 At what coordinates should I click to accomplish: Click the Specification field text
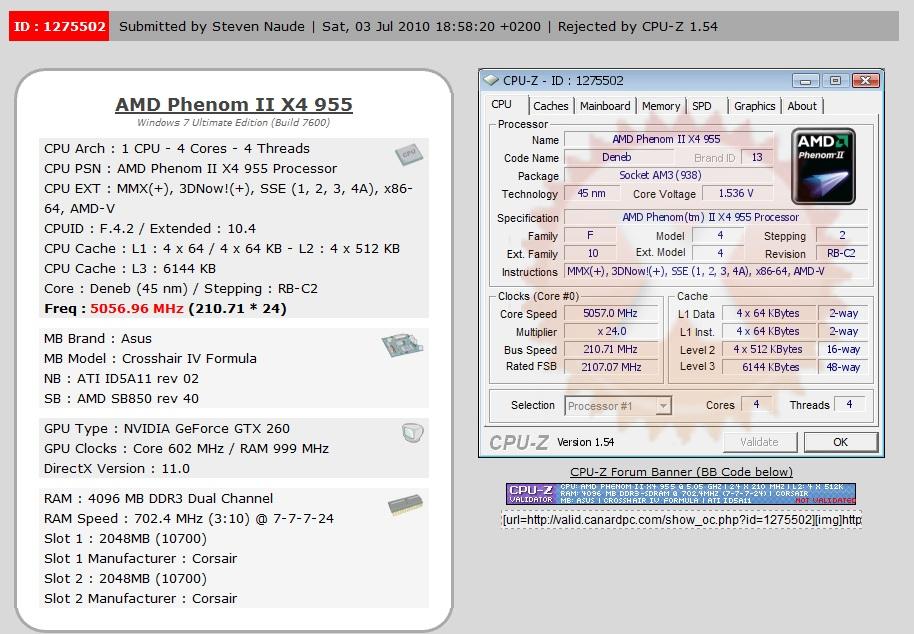click(716, 217)
